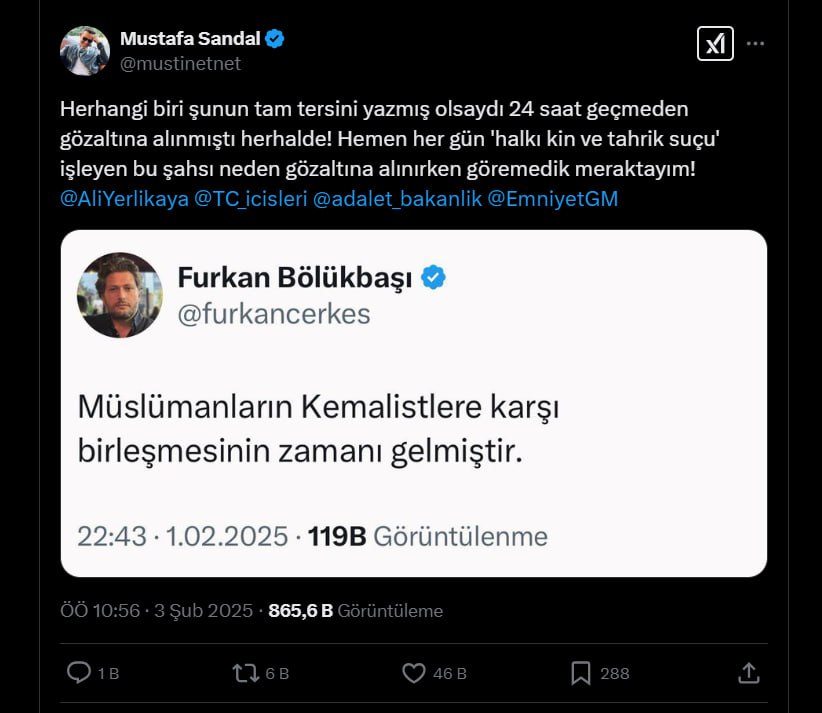Viewport: 822px width, 713px height.
Task: Click the @mustinetnet handle
Action: click(x=180, y=63)
